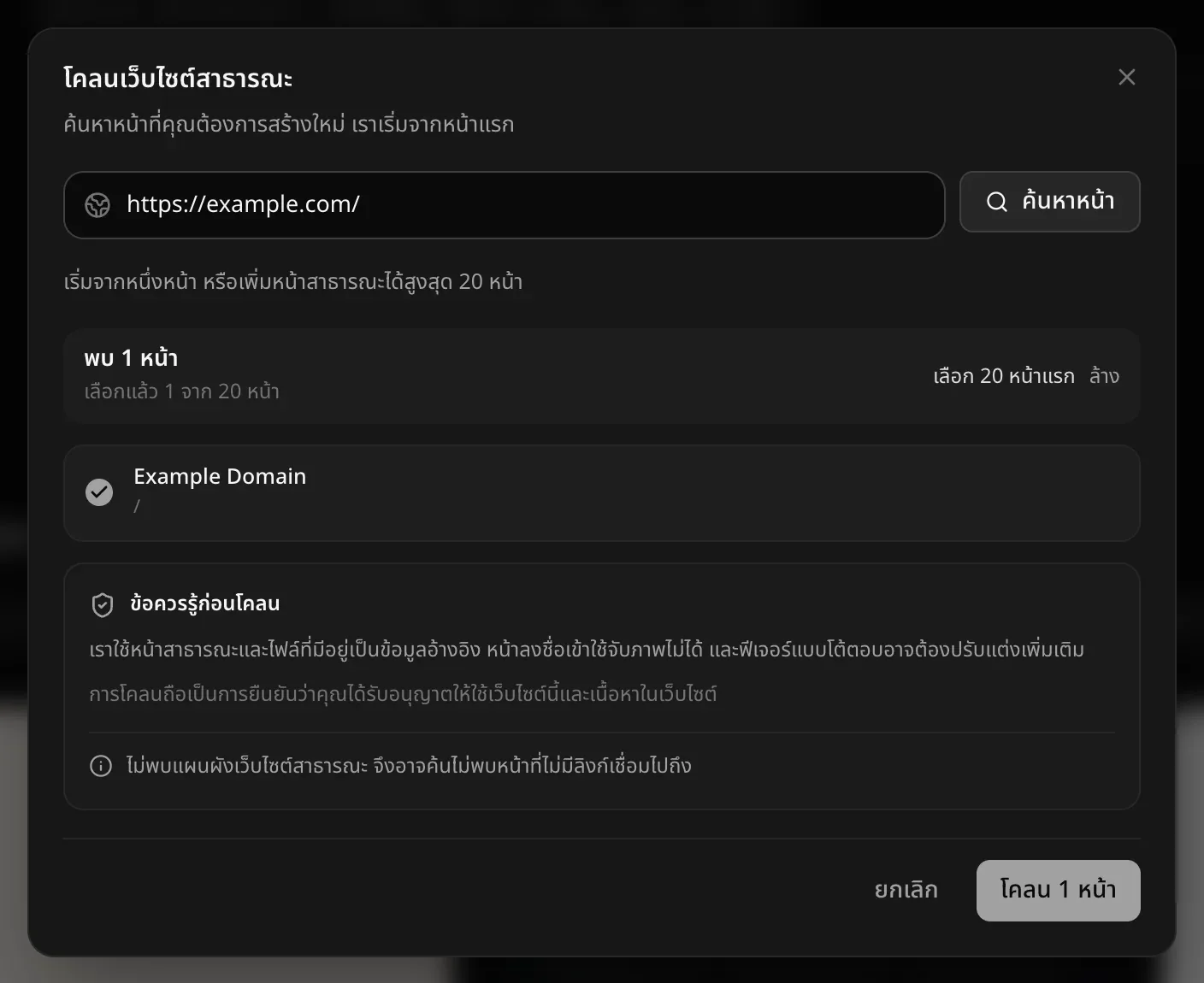Click the เลือกแล้ว 1 จาก 20 หน้า text
Screen dimensions: 1204x983
(x=181, y=391)
